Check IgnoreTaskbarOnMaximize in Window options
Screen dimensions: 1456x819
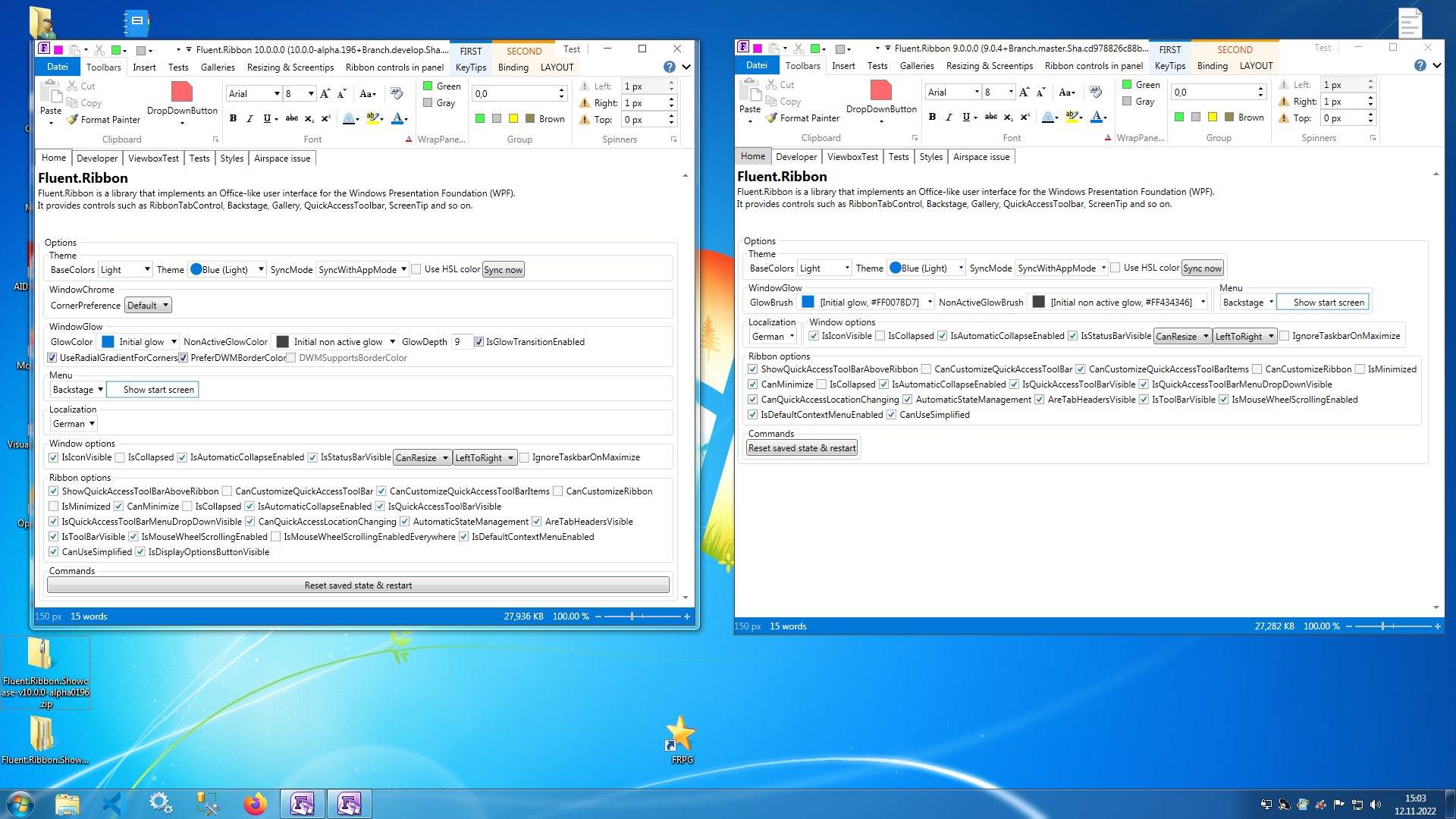pos(524,457)
